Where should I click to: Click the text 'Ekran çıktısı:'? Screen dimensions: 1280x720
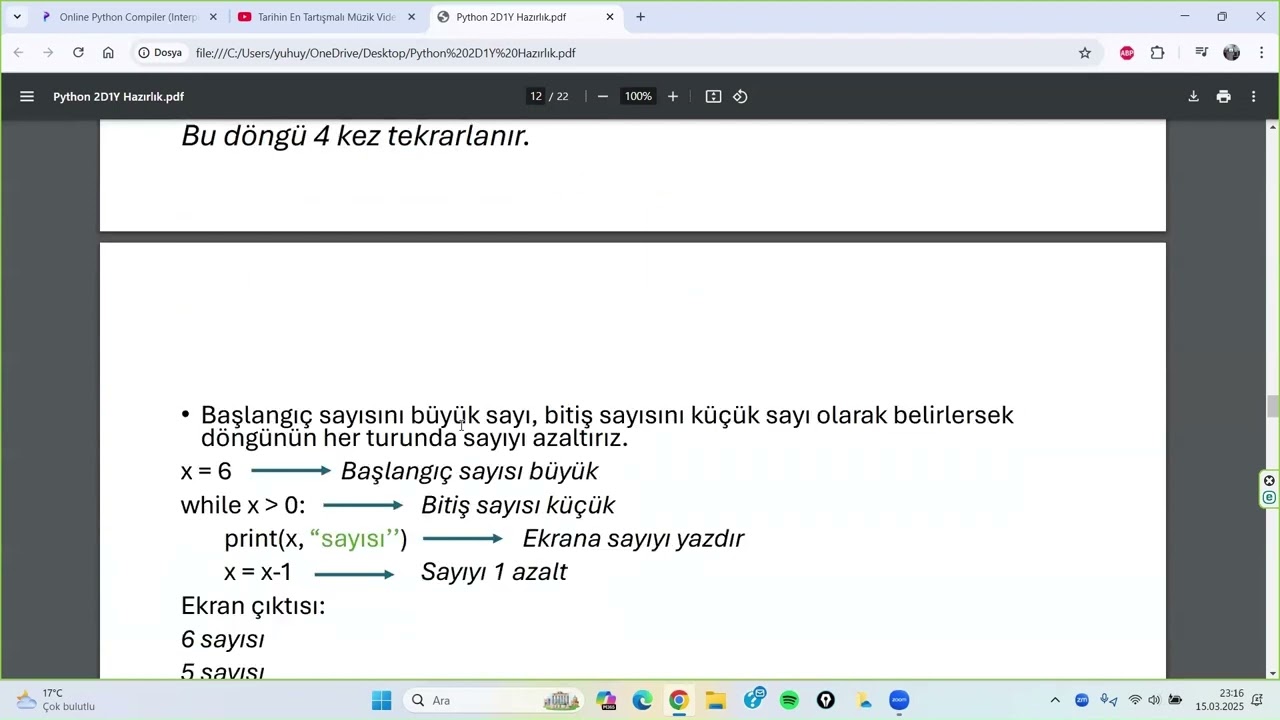tap(253, 606)
